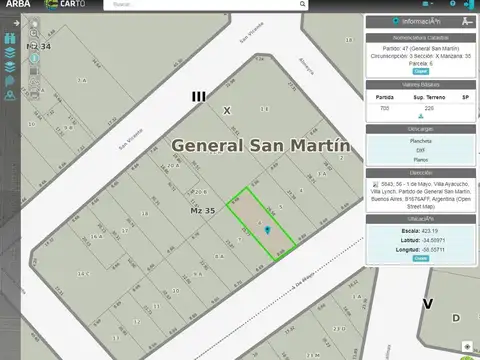Copy the Ubicación coordinates

pos(421,258)
